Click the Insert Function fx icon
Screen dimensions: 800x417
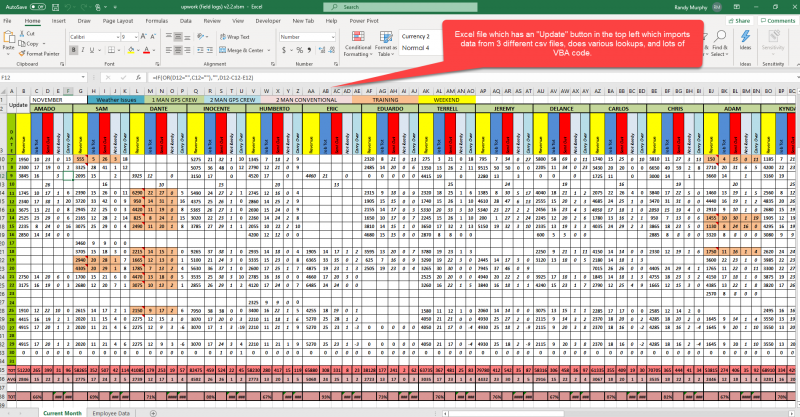tap(139, 75)
